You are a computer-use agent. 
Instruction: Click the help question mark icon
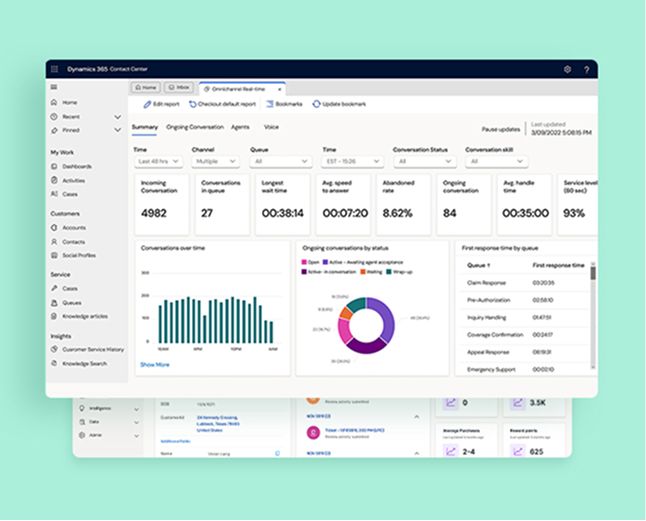click(x=587, y=70)
